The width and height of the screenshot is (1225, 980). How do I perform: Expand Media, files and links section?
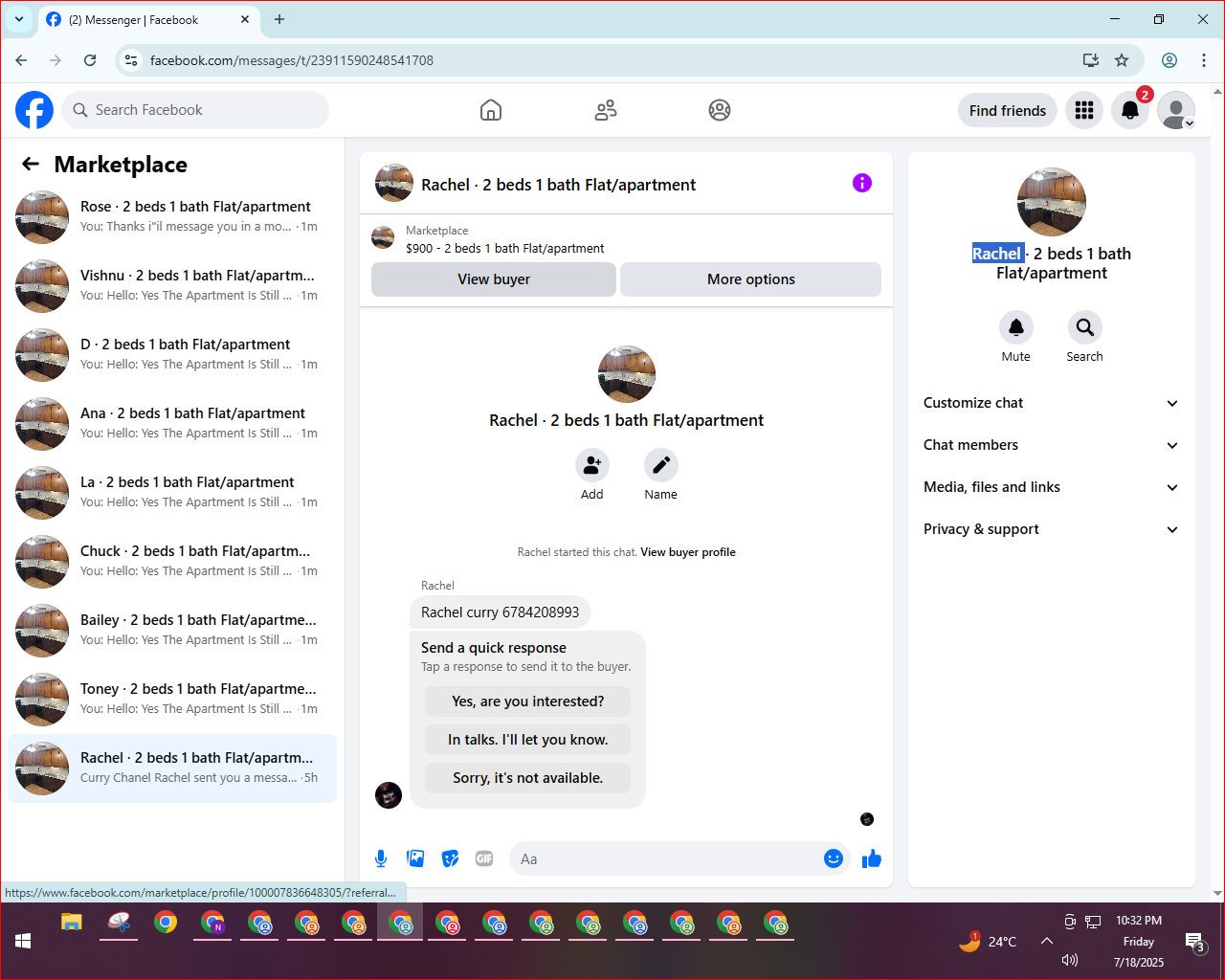1052,487
